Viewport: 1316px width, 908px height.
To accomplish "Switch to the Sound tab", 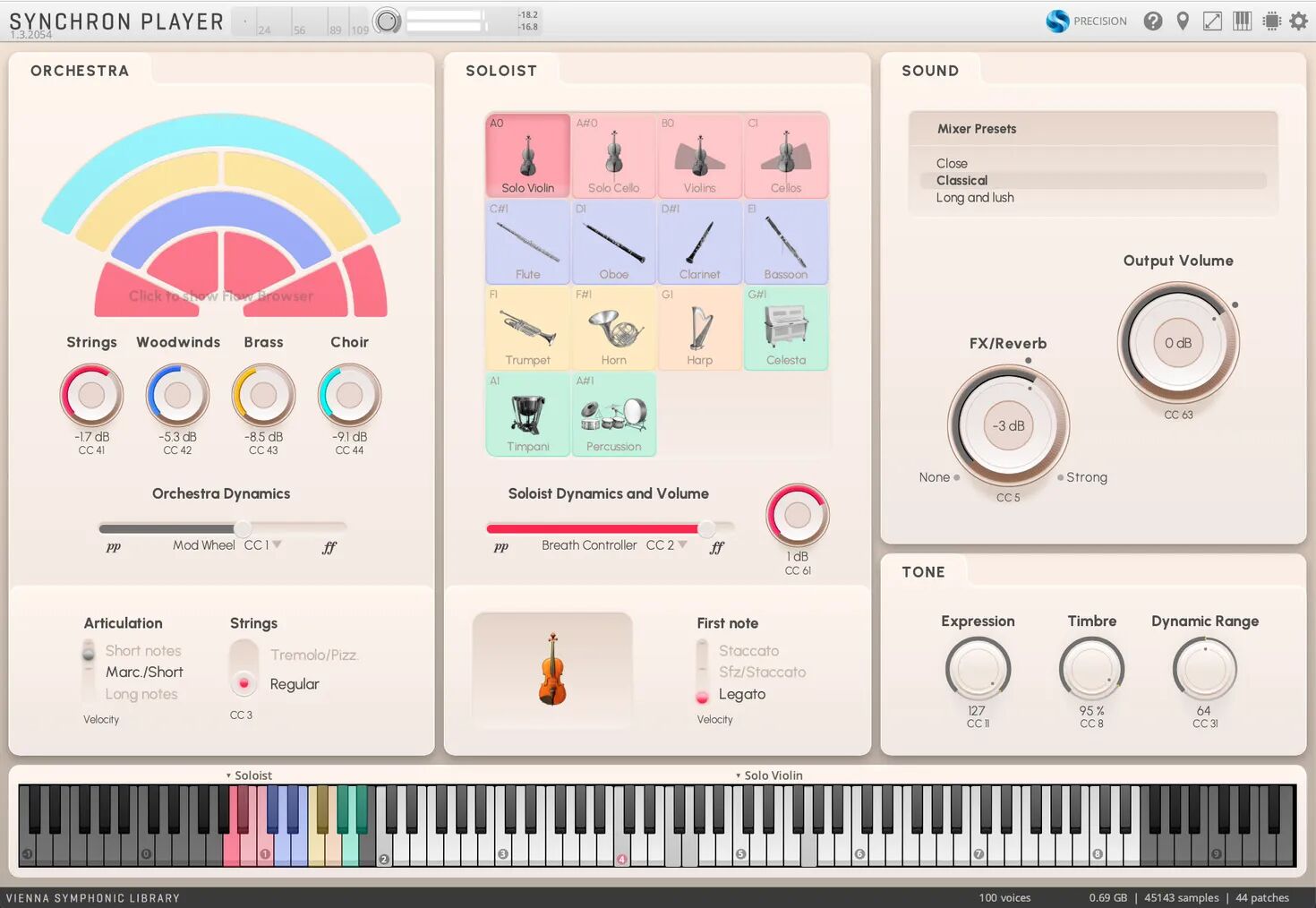I will 930,70.
